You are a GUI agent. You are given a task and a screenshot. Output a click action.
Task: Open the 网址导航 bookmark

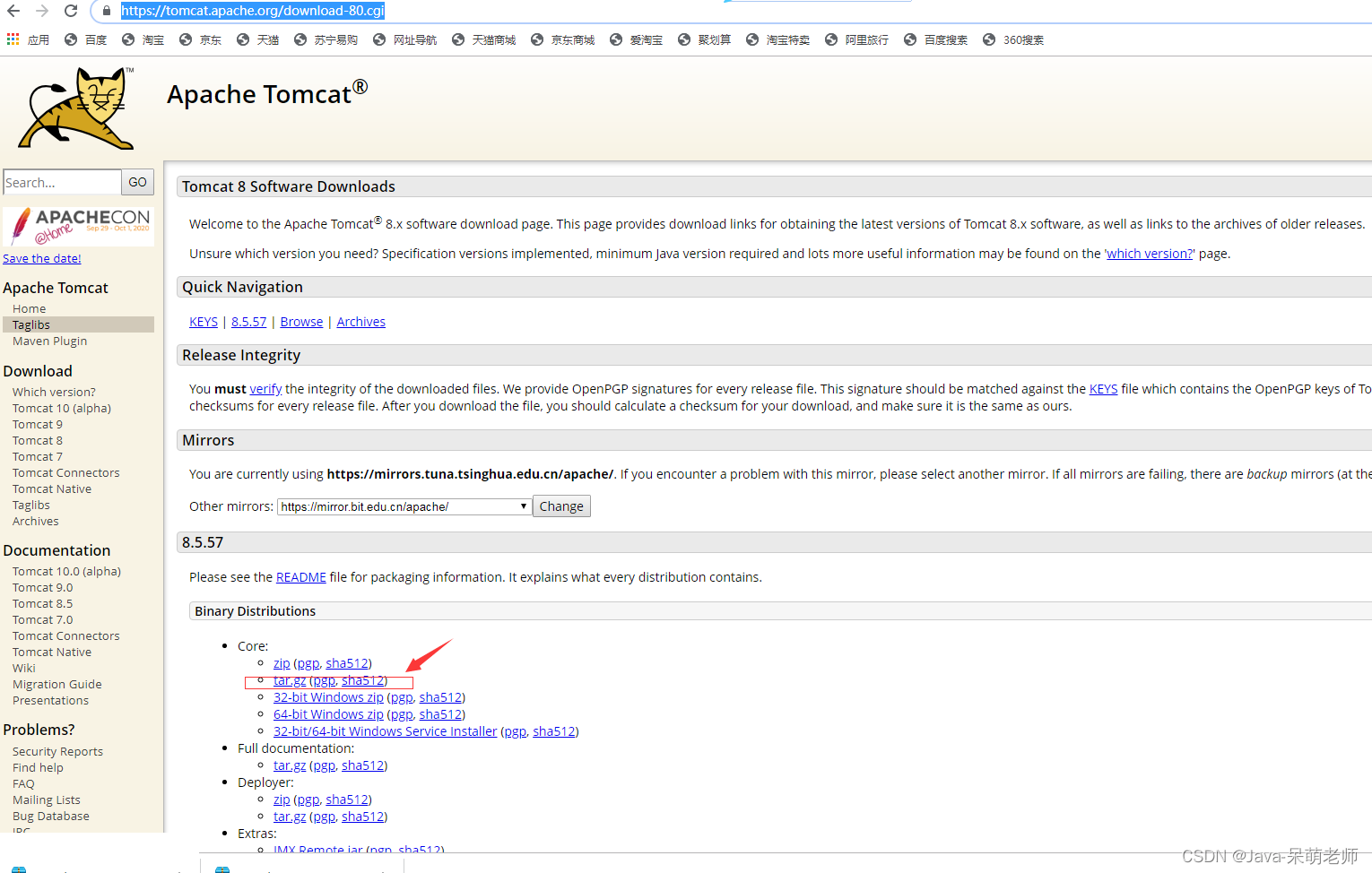405,39
